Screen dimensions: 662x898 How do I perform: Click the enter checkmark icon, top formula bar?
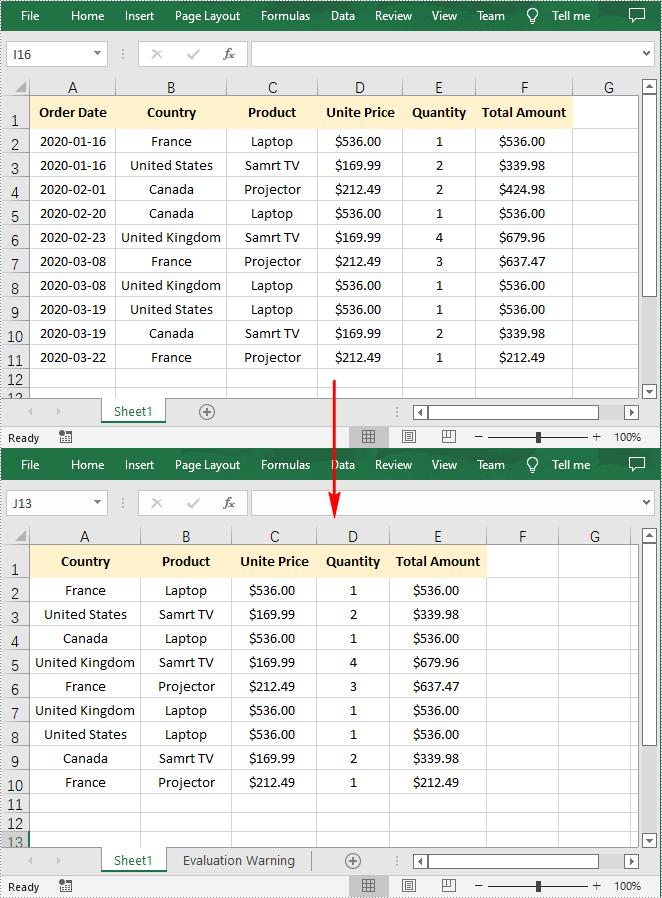click(193, 54)
